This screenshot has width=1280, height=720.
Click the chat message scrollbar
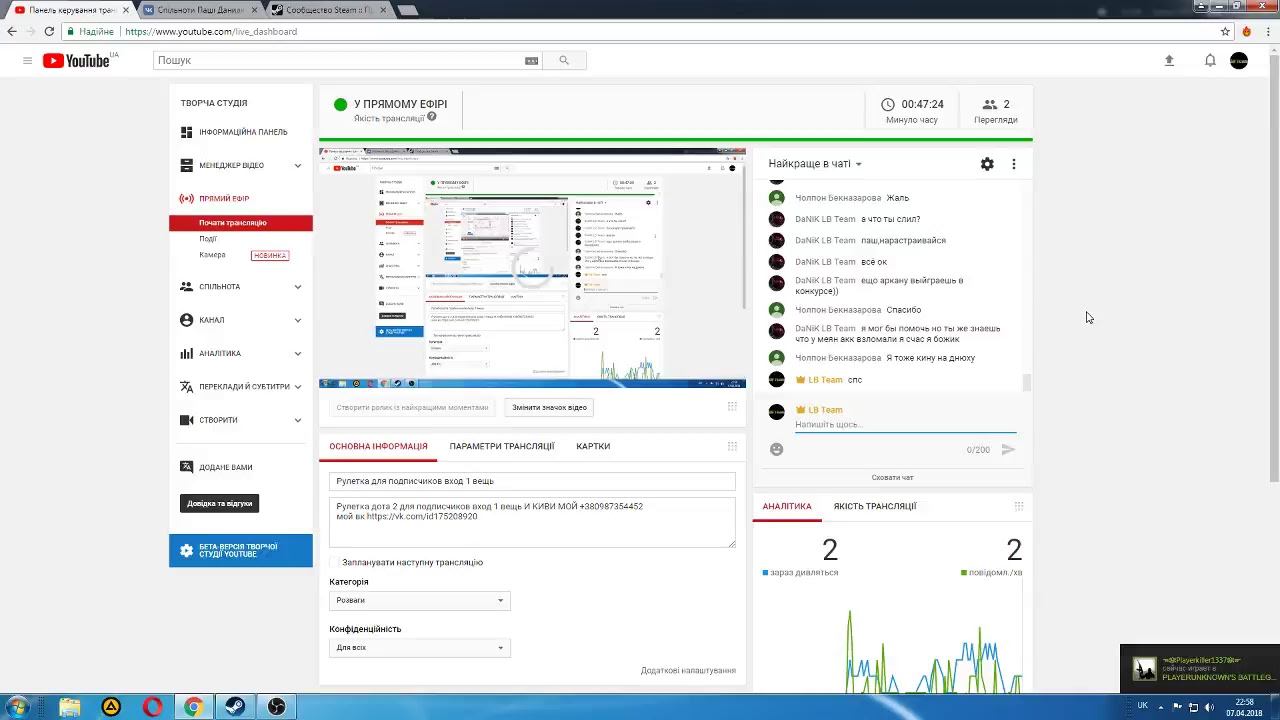(1026, 383)
